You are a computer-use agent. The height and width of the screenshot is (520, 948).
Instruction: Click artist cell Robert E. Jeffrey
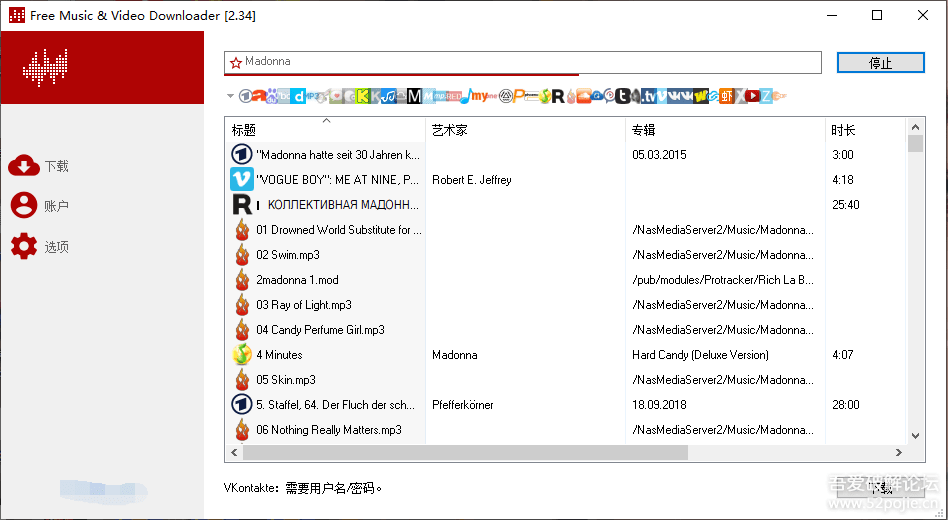coord(472,180)
